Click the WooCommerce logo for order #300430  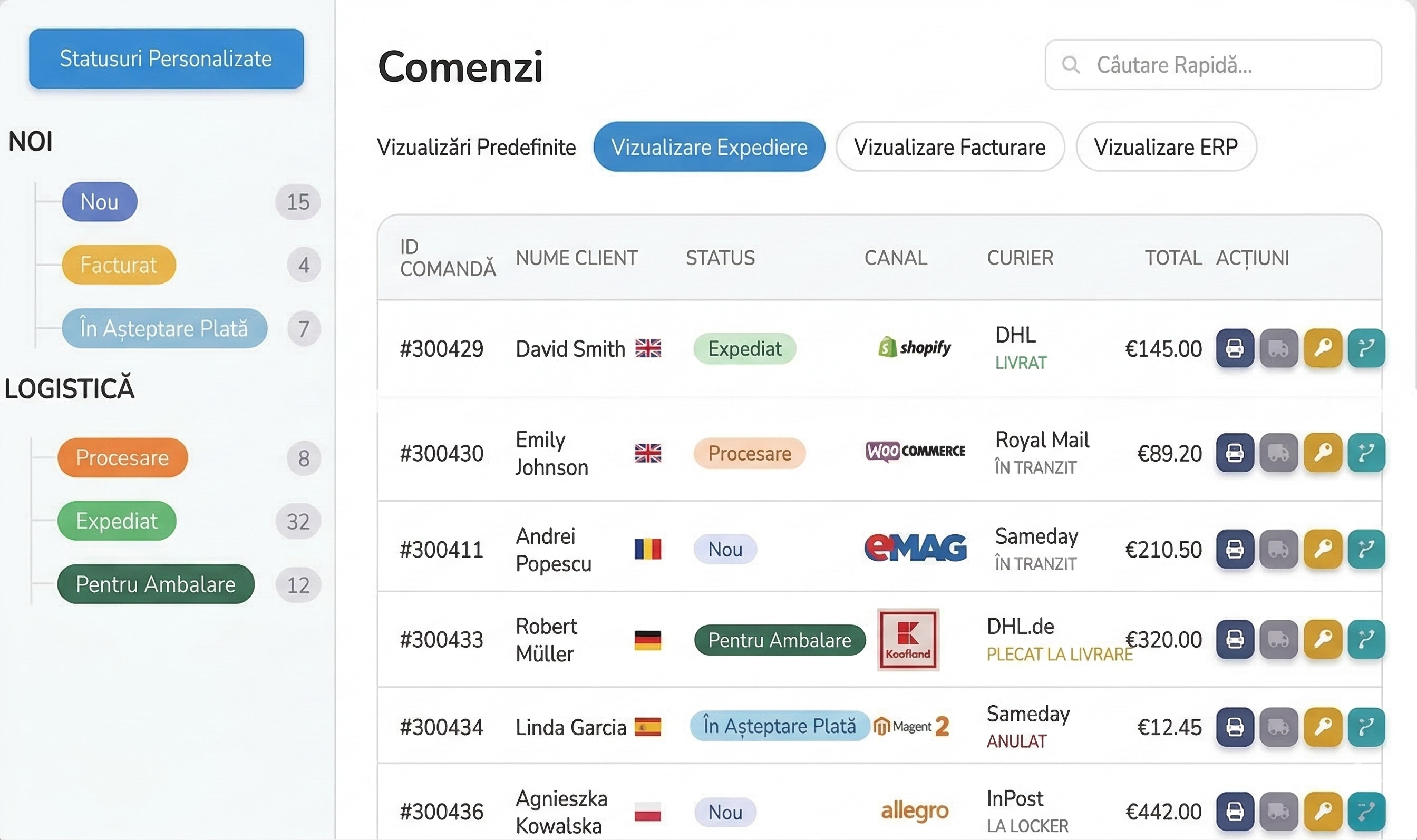point(916,452)
